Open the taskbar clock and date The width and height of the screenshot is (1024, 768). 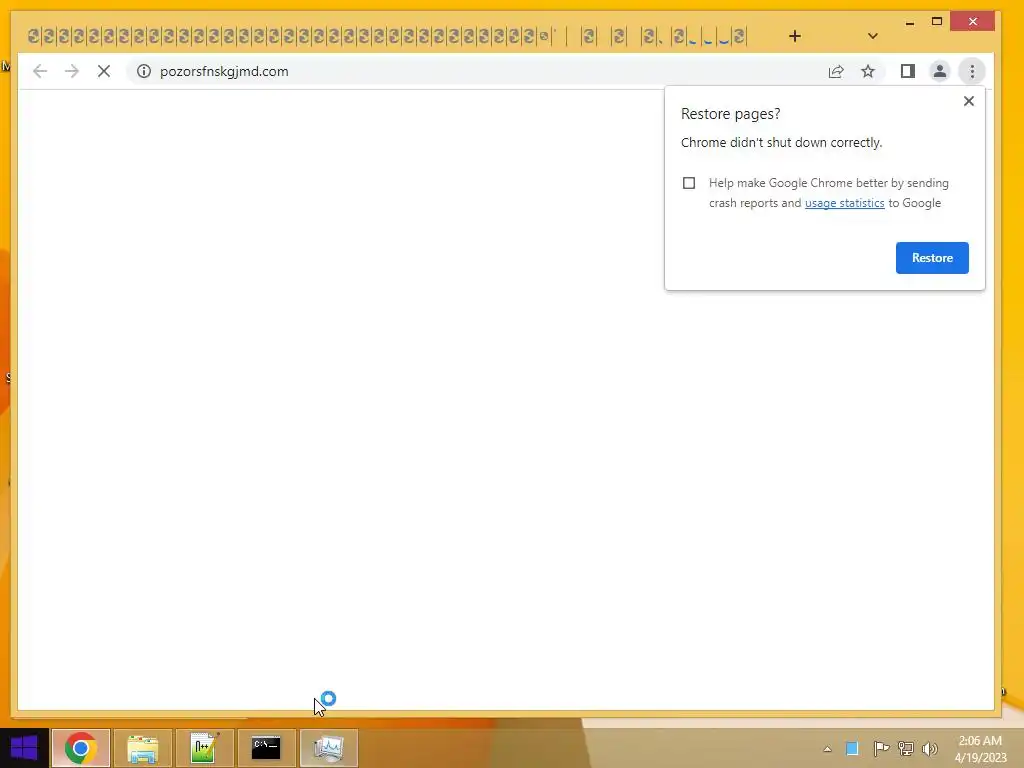[x=980, y=749]
